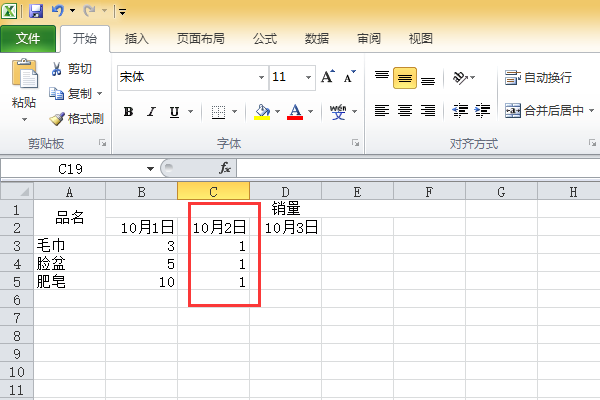600x400 pixels.
Task: Switch to the 数据 Data tab
Action: (316, 38)
